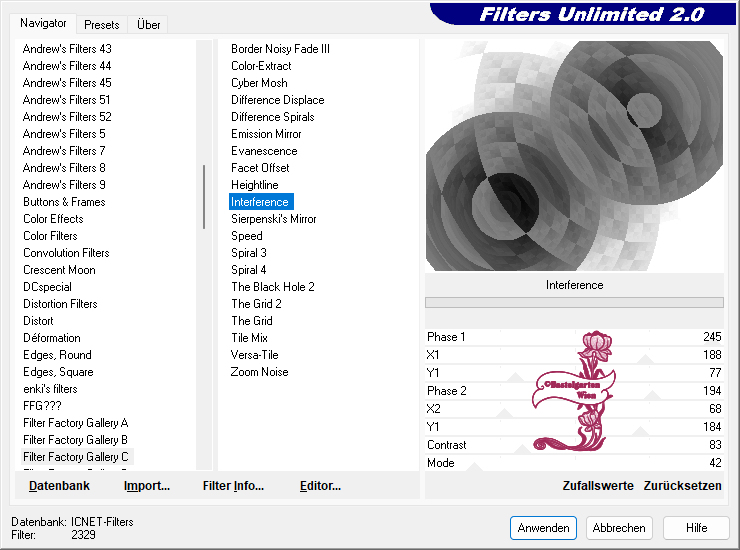The height and width of the screenshot is (550, 740).
Task: Select Distortion Filters category
Action: point(60,304)
